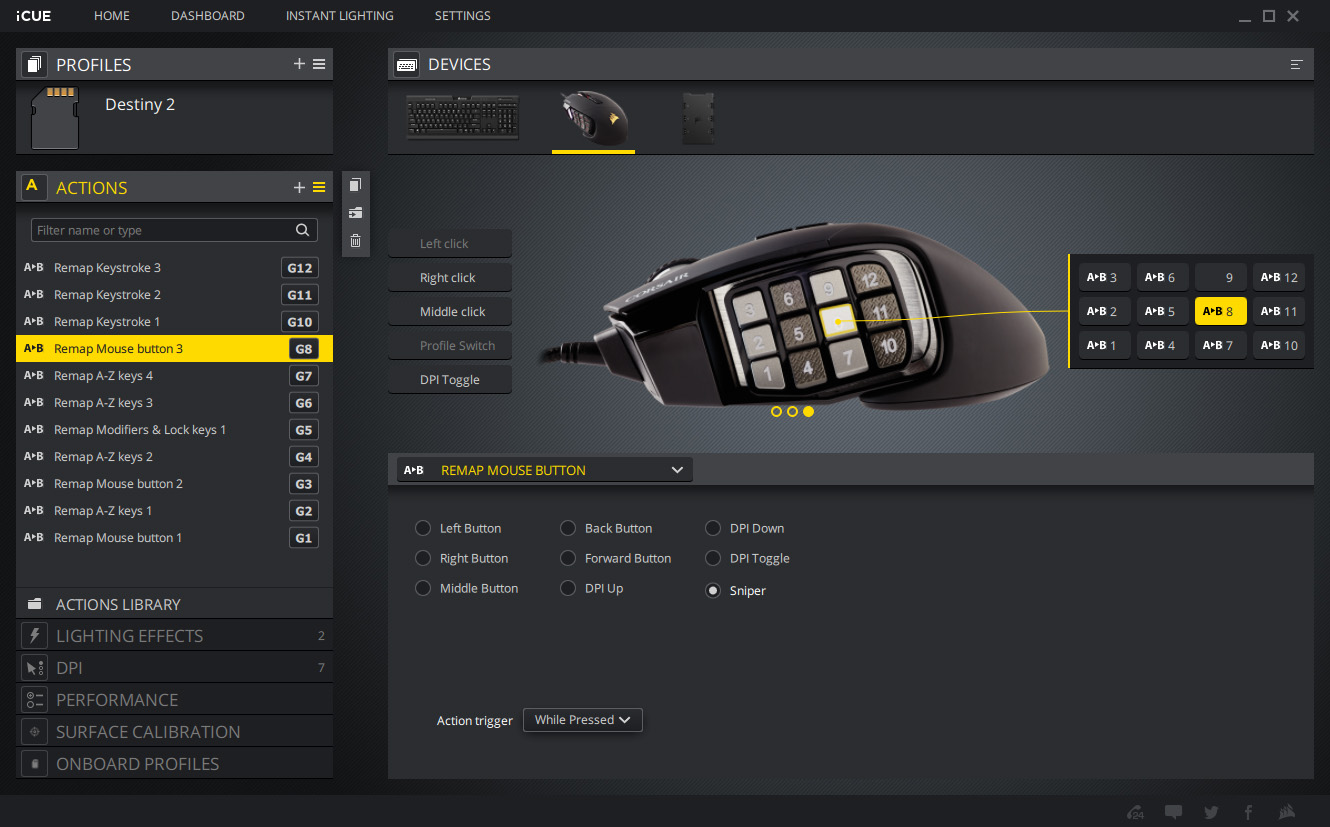Viewport: 1330px width, 827px height.
Task: Click the Actions panel A icon
Action: (32, 186)
